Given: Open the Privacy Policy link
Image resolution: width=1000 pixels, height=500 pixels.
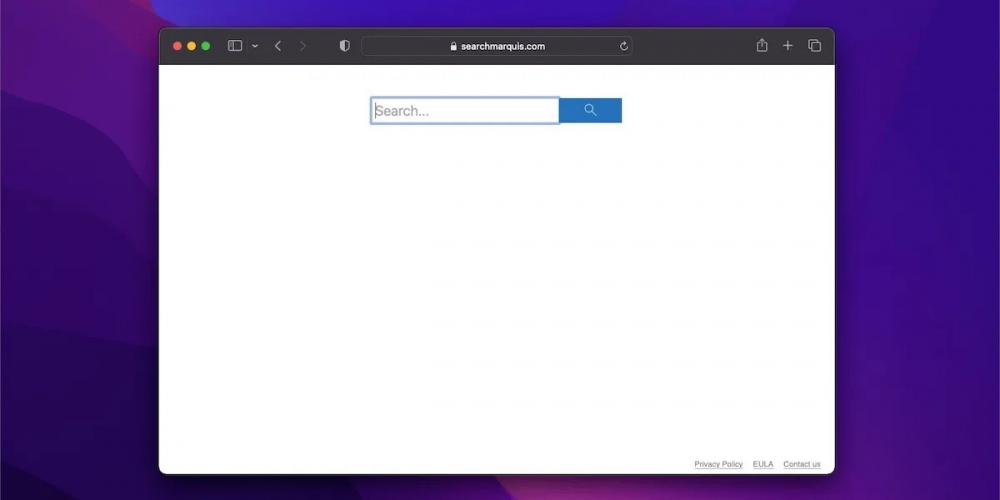Looking at the screenshot, I should click(718, 464).
